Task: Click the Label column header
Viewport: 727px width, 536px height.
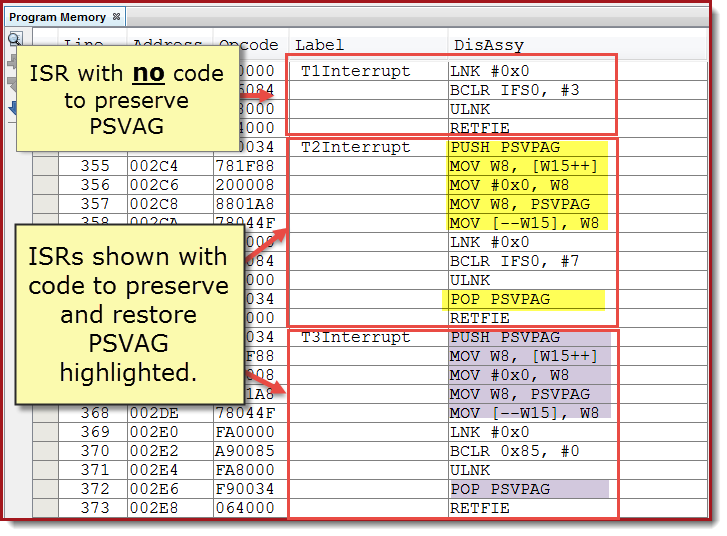Action: click(319, 45)
